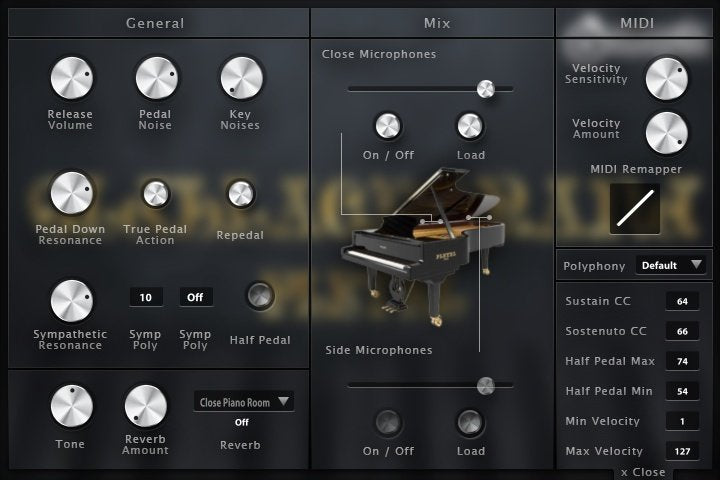Image resolution: width=720 pixels, height=480 pixels.
Task: Click the Sustain CC value field
Action: [x=682, y=302]
